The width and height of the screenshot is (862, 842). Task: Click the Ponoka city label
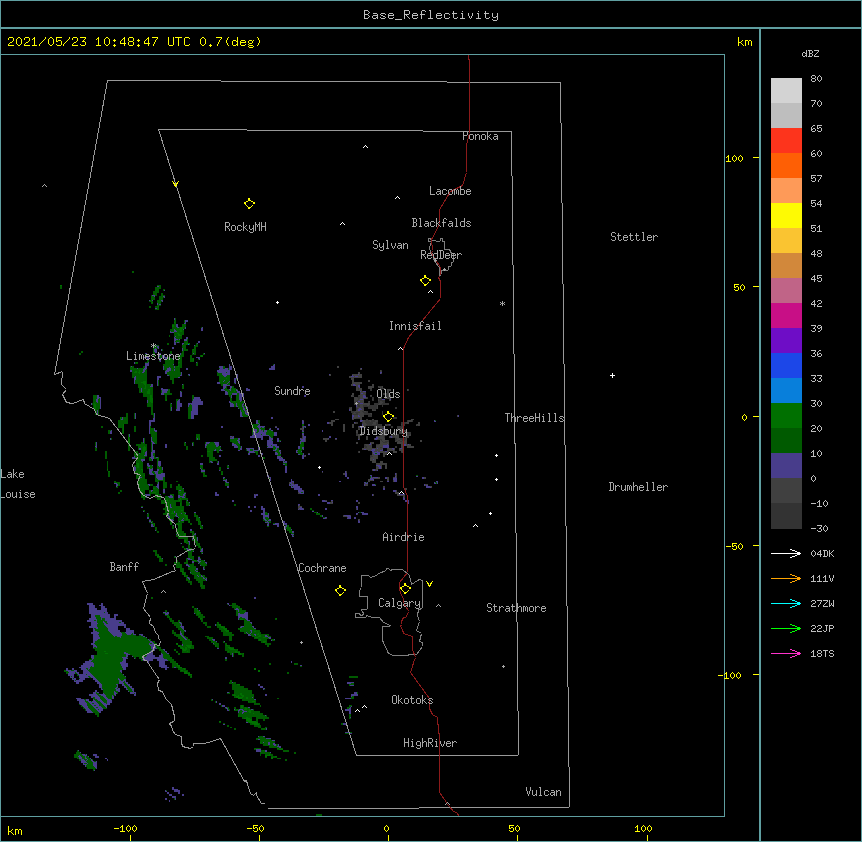coord(480,136)
